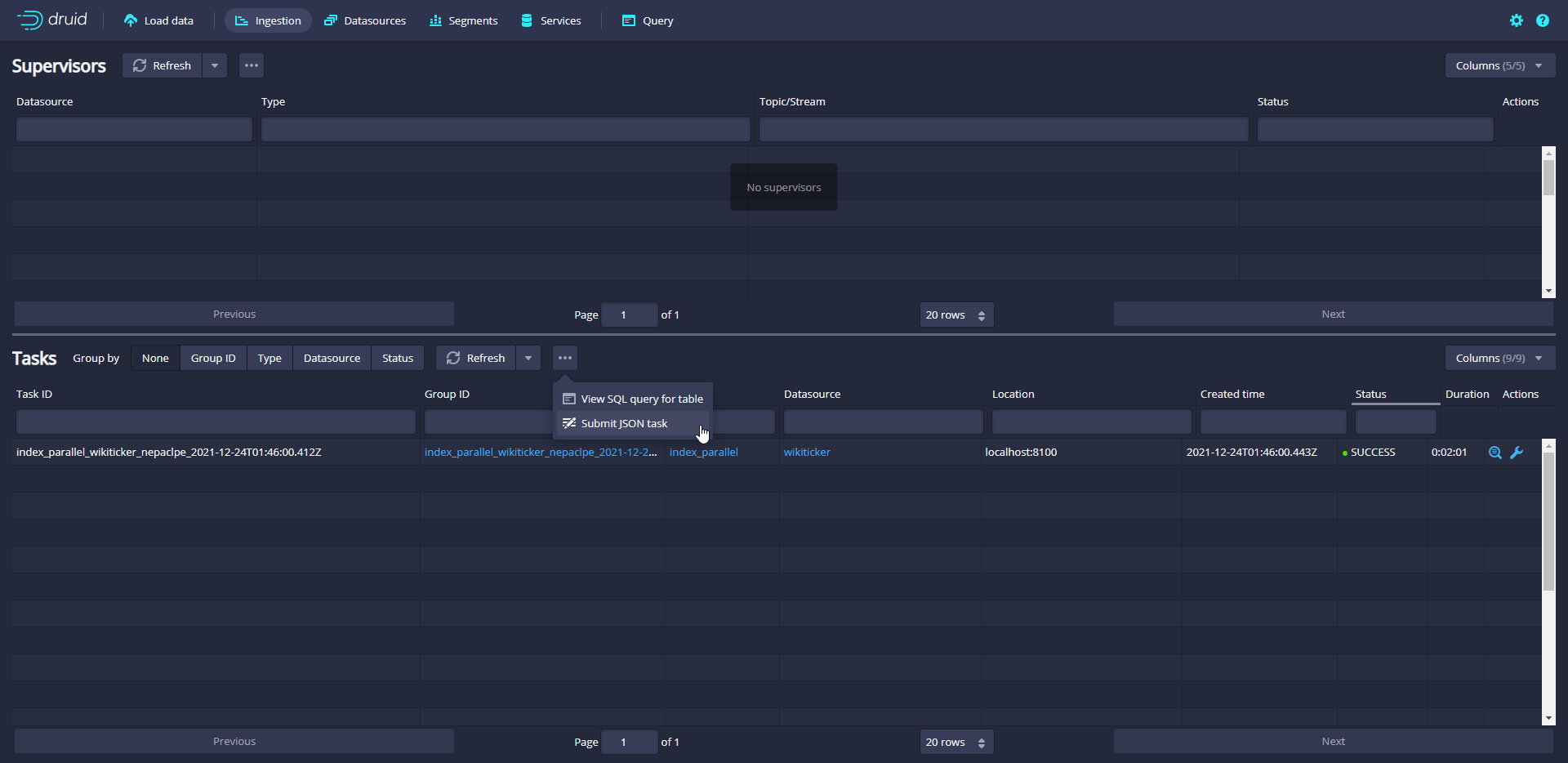
Task: Click Location filter input
Action: coord(1092,422)
